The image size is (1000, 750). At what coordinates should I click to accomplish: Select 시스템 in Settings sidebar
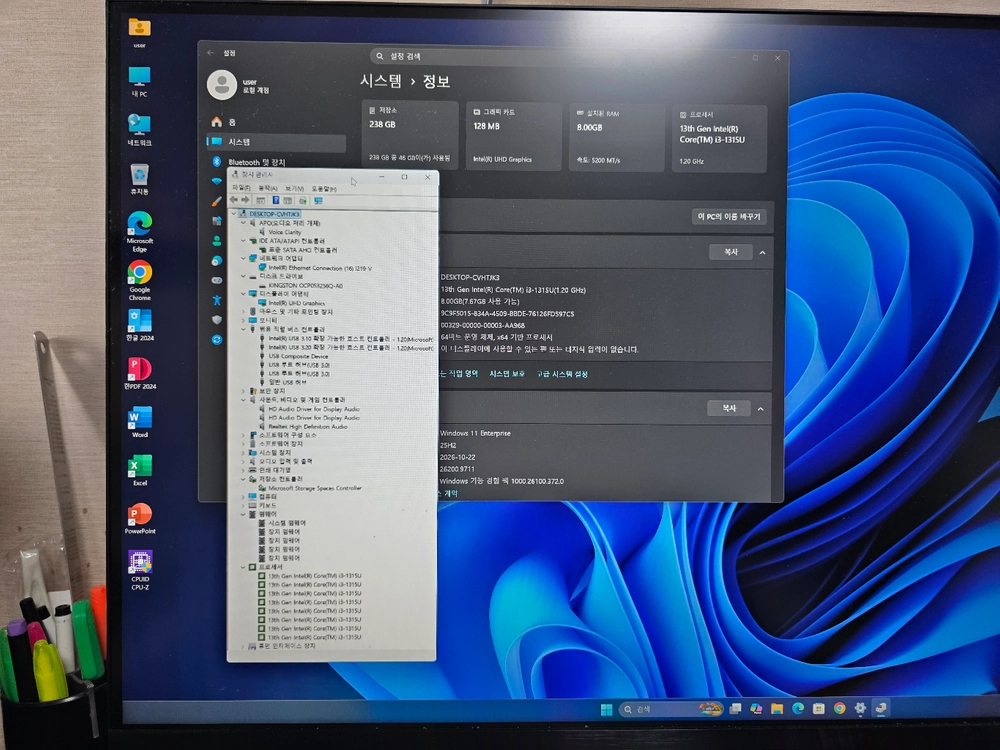coord(276,142)
